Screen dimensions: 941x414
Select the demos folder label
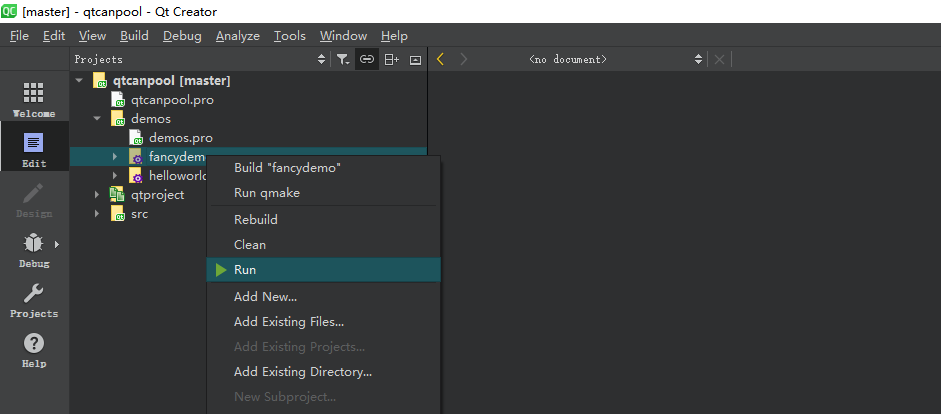pyautogui.click(x=151, y=119)
